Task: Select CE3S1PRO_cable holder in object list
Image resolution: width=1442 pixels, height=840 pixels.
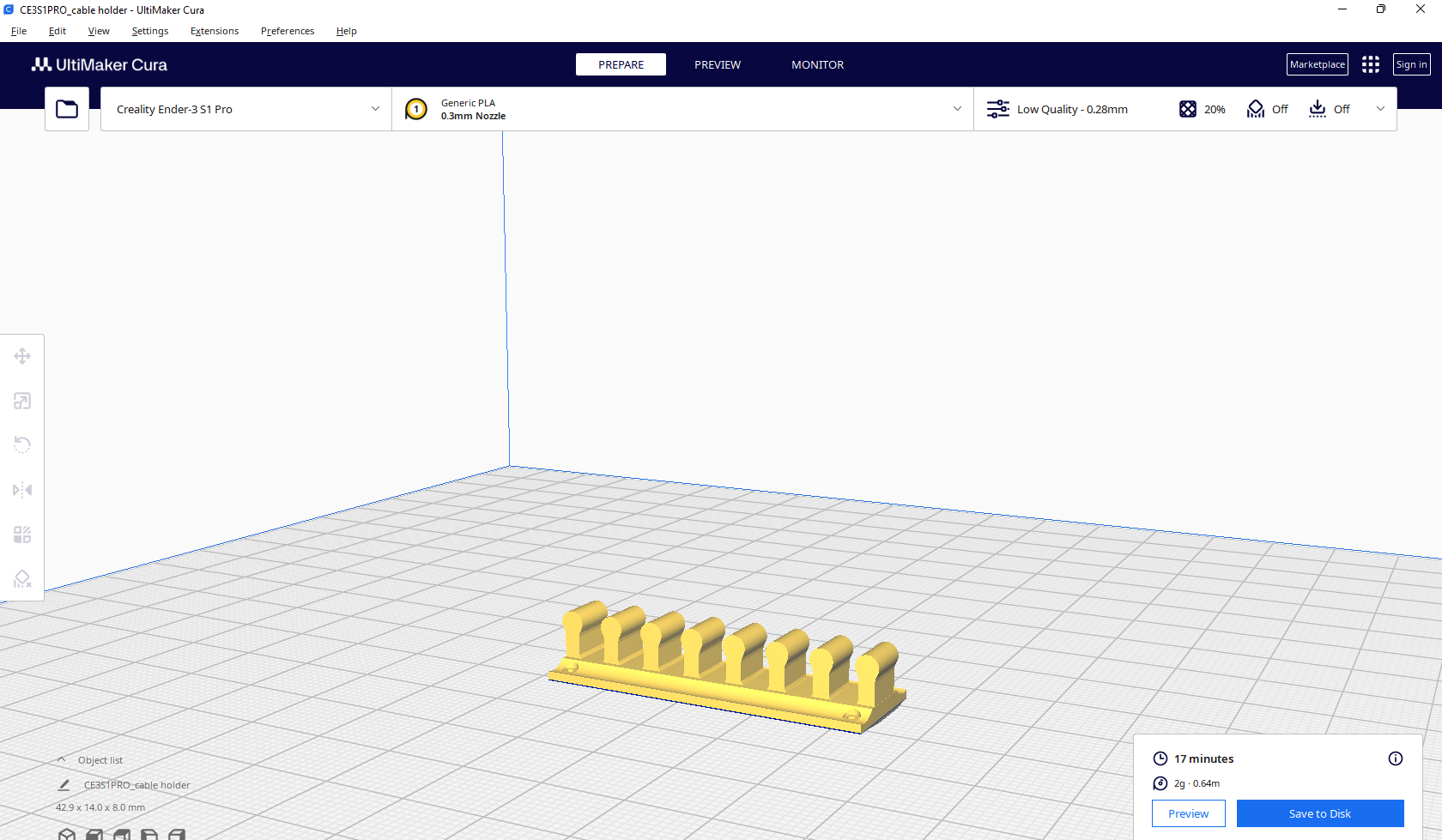Action: click(x=137, y=785)
